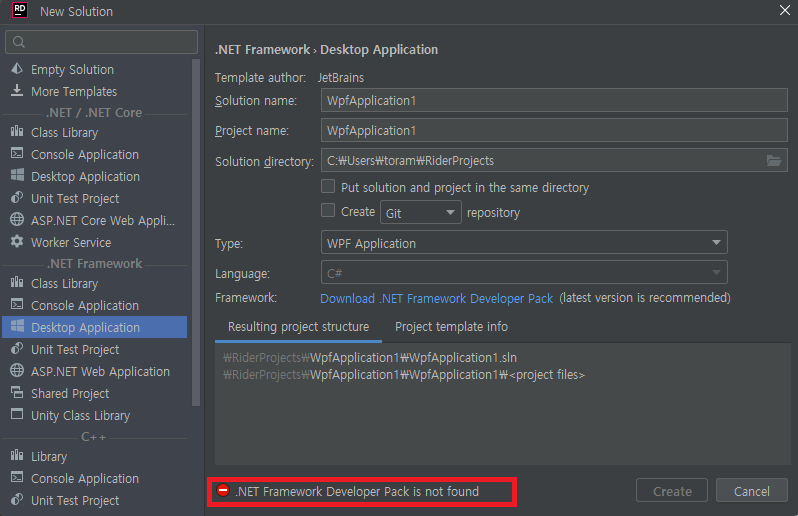Screen dimensions: 798x516
Task: Select ASP.NET Core Web Appli... template
Action: tap(95, 220)
